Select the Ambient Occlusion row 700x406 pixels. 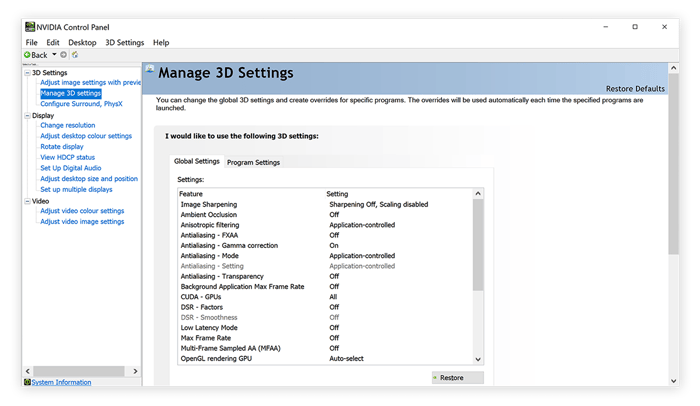pyautogui.click(x=325, y=214)
